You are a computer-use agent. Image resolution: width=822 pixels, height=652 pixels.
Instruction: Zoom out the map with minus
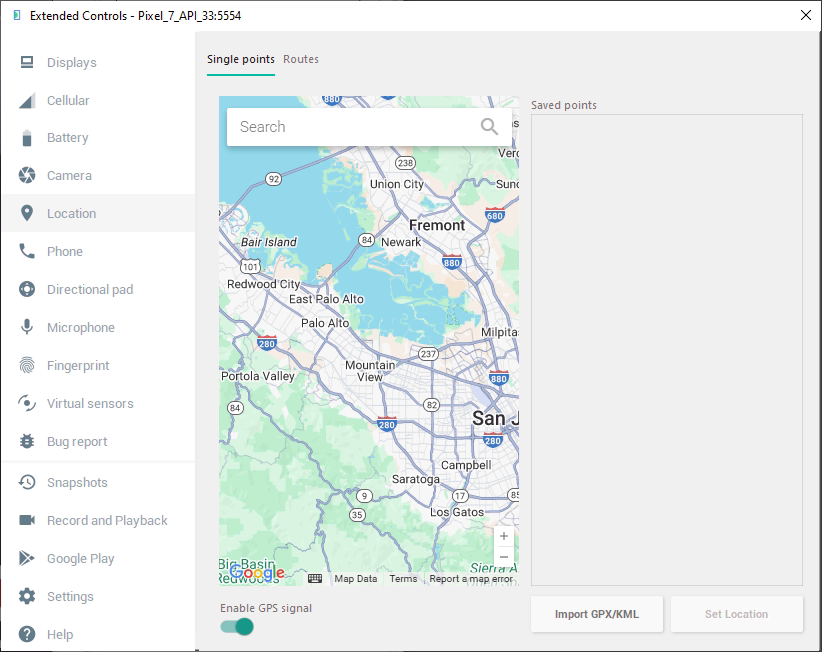coord(504,557)
